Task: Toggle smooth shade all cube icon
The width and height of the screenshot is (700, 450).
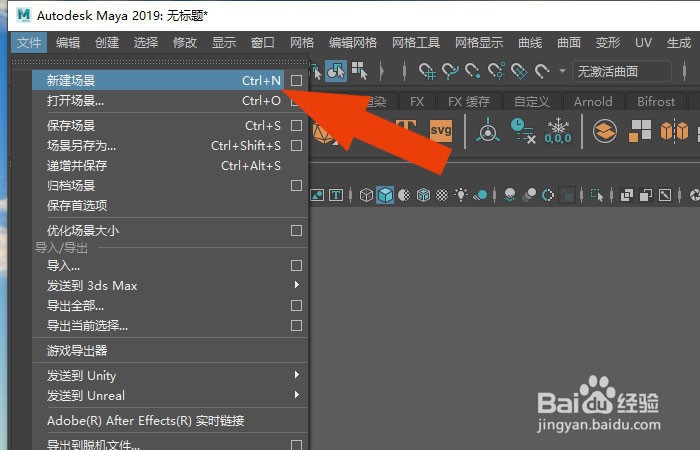Action: 385,195
